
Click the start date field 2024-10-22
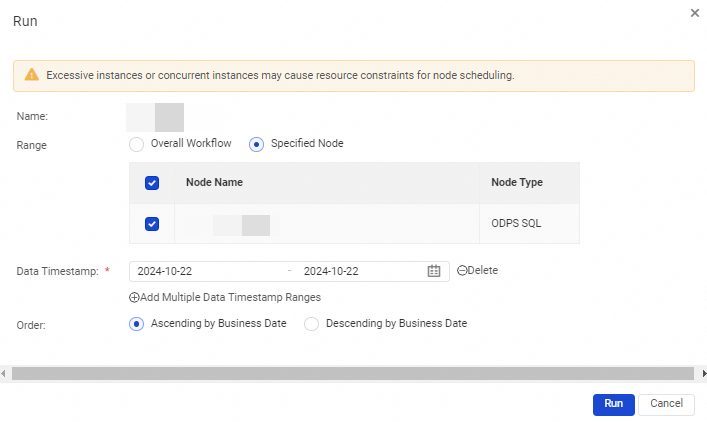tap(165, 271)
